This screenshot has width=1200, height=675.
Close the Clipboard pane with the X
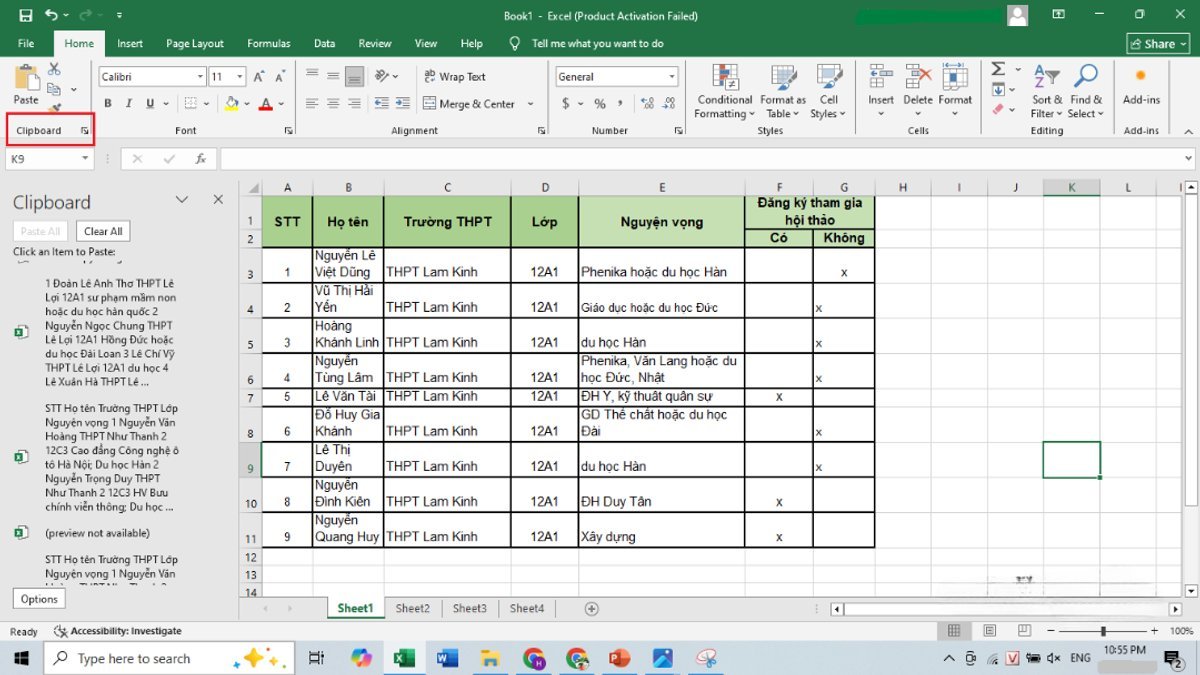pos(218,200)
